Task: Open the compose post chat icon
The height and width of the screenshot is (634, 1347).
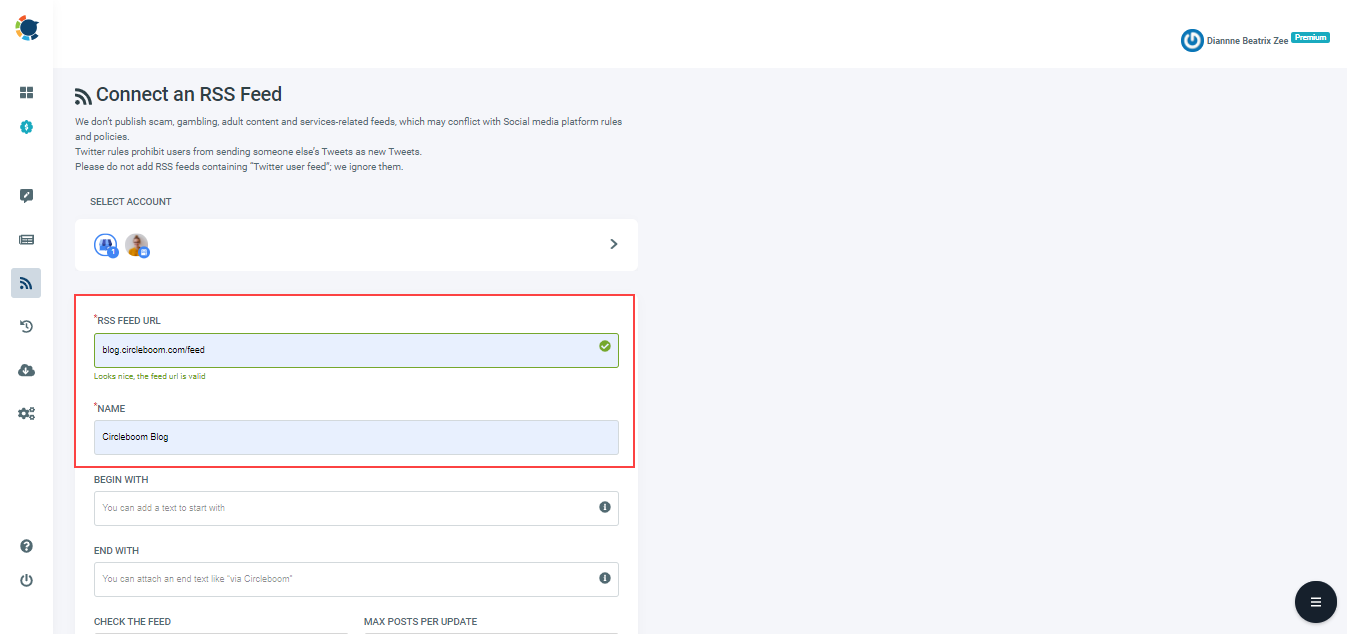Action: pos(27,195)
